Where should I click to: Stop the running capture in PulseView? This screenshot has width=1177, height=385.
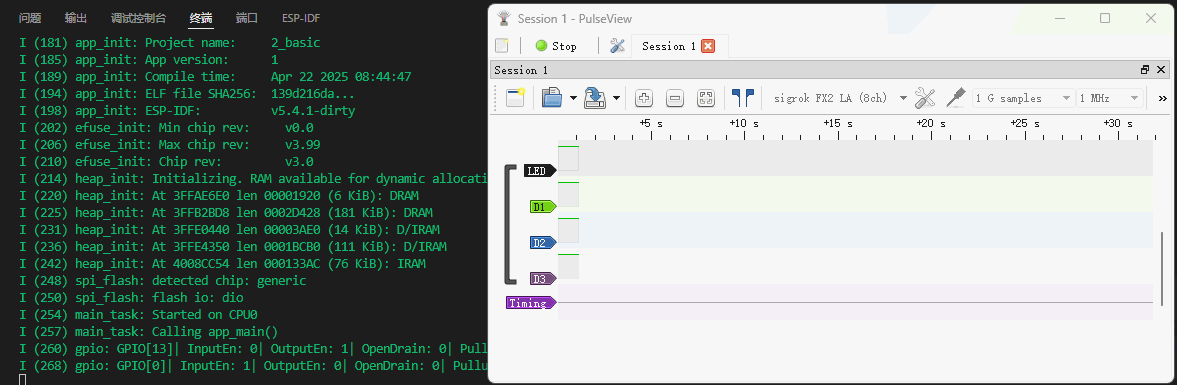tap(556, 46)
